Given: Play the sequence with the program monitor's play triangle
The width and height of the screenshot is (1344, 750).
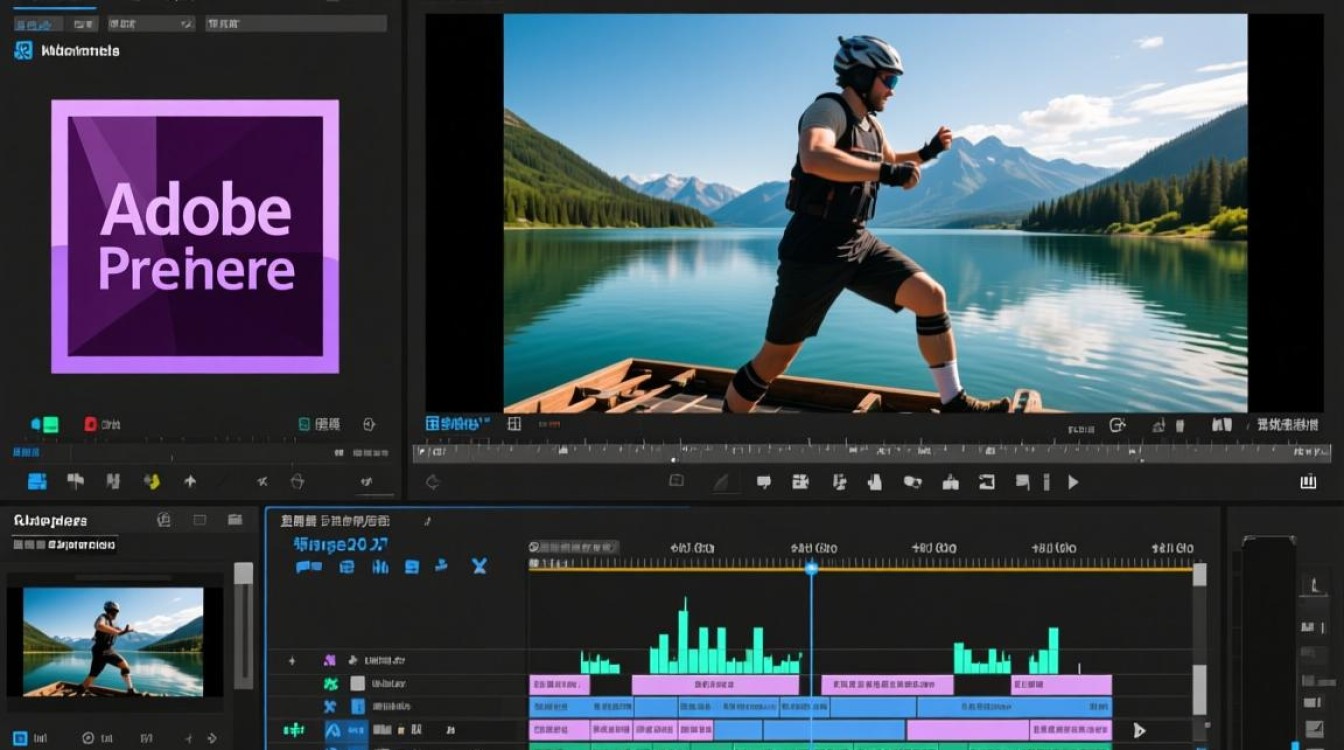Looking at the screenshot, I should click(1073, 482).
